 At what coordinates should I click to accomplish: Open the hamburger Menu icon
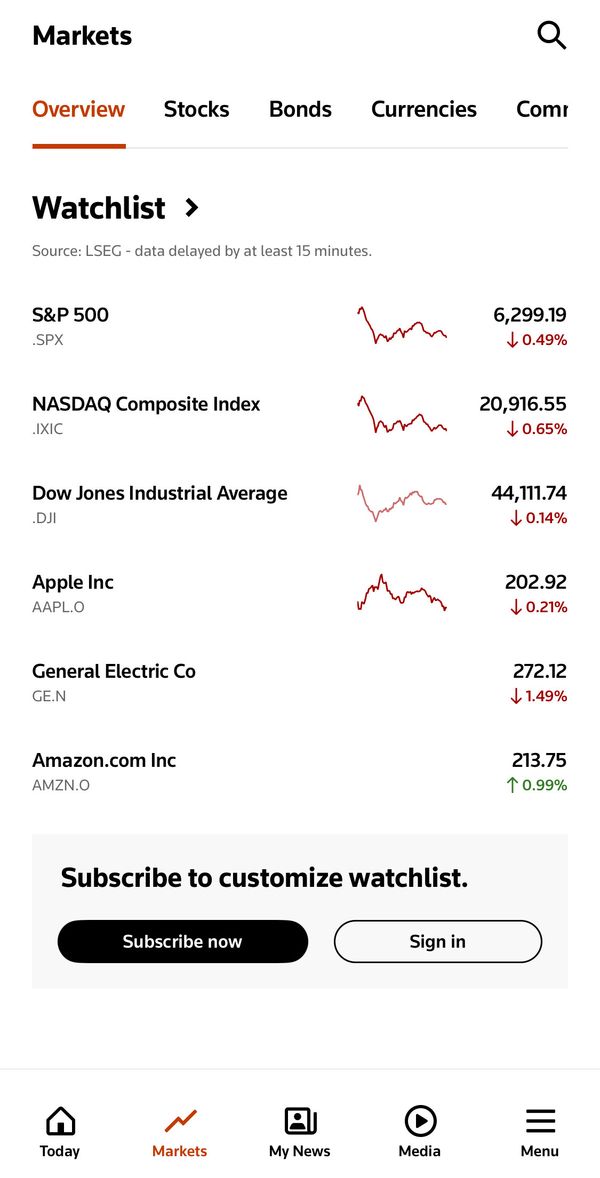pyautogui.click(x=540, y=1121)
